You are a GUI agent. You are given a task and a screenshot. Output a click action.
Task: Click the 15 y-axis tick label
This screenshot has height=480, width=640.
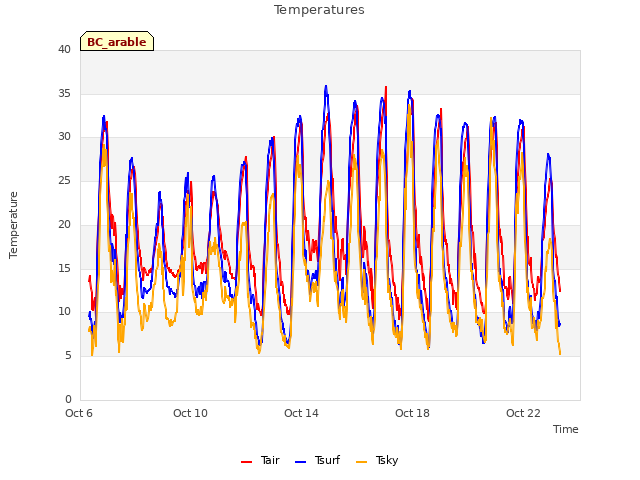coord(64,268)
